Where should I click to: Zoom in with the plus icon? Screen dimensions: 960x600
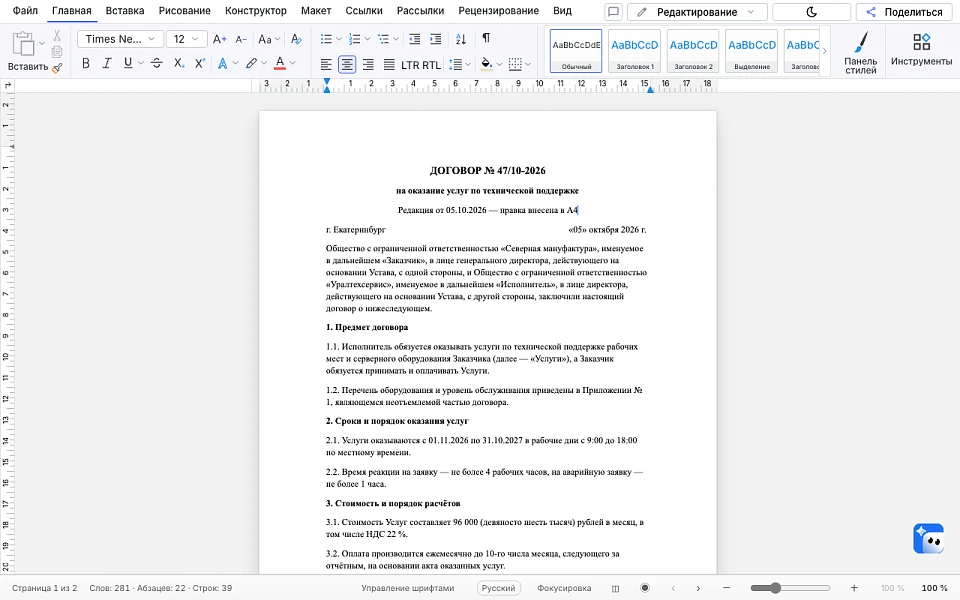tap(854, 588)
